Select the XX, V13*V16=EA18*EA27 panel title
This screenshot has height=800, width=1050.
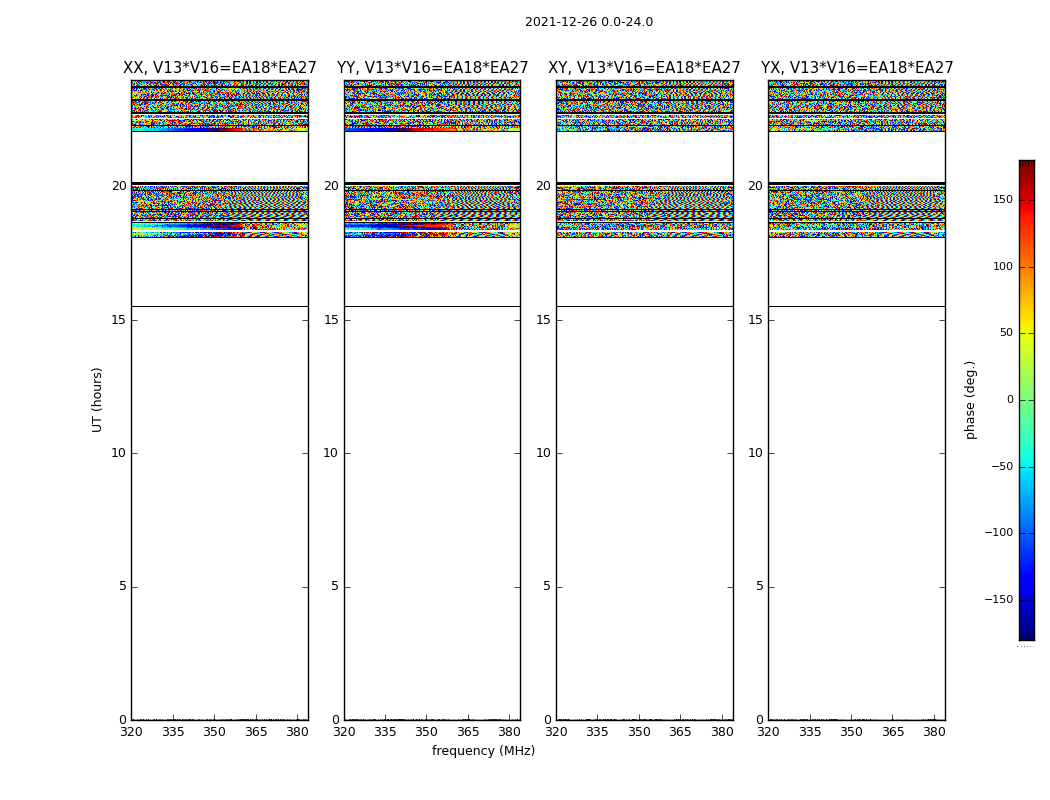pos(220,68)
